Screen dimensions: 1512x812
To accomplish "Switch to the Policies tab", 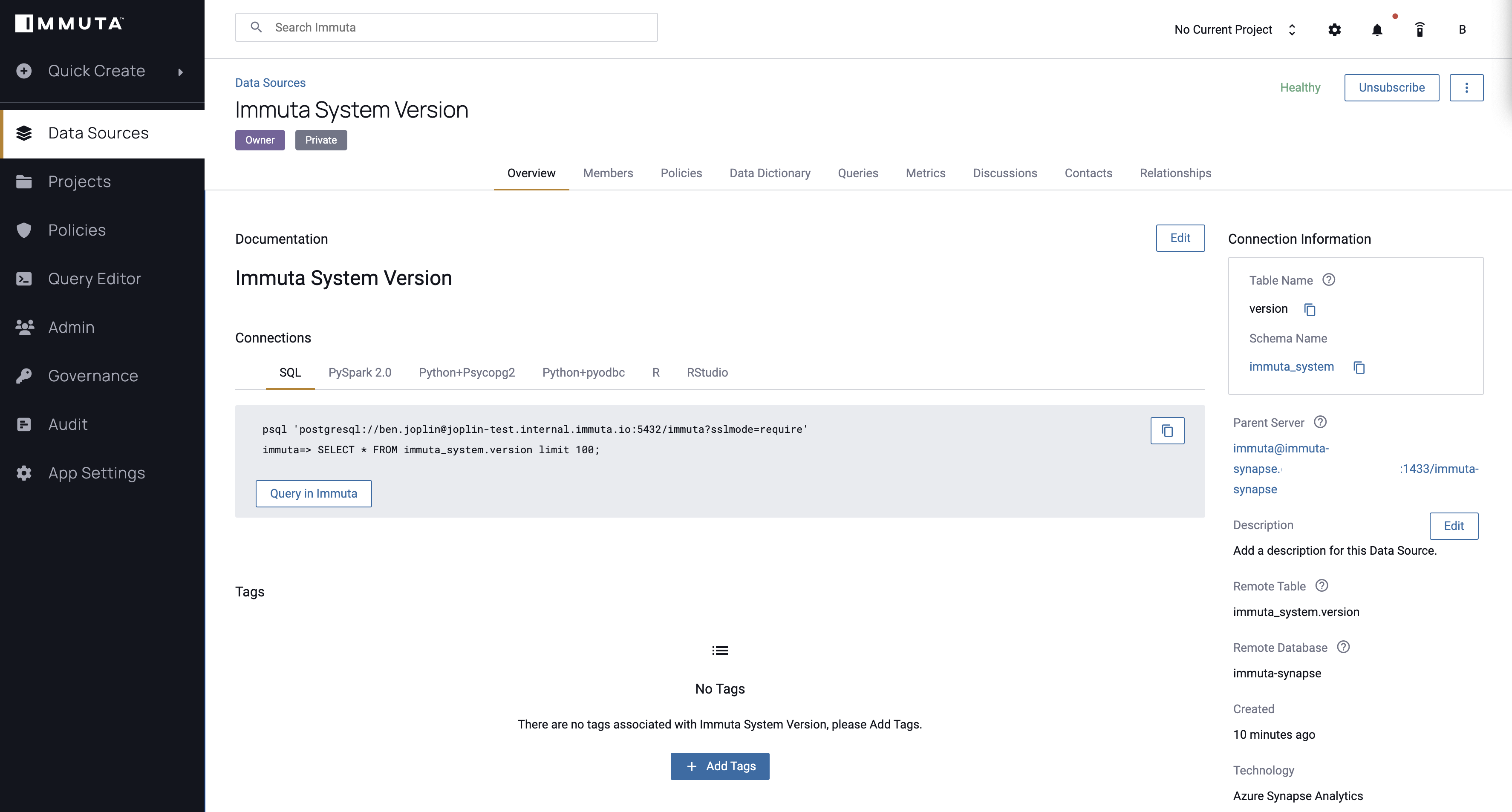I will click(681, 173).
